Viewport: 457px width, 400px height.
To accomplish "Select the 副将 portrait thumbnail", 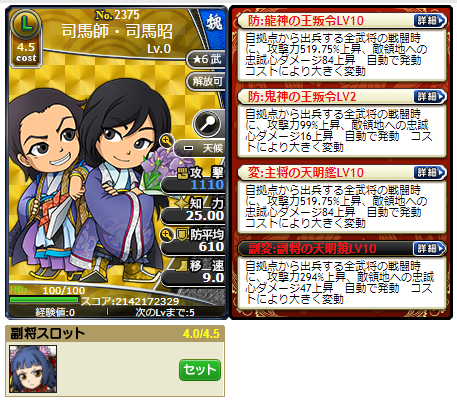I will tap(33, 369).
